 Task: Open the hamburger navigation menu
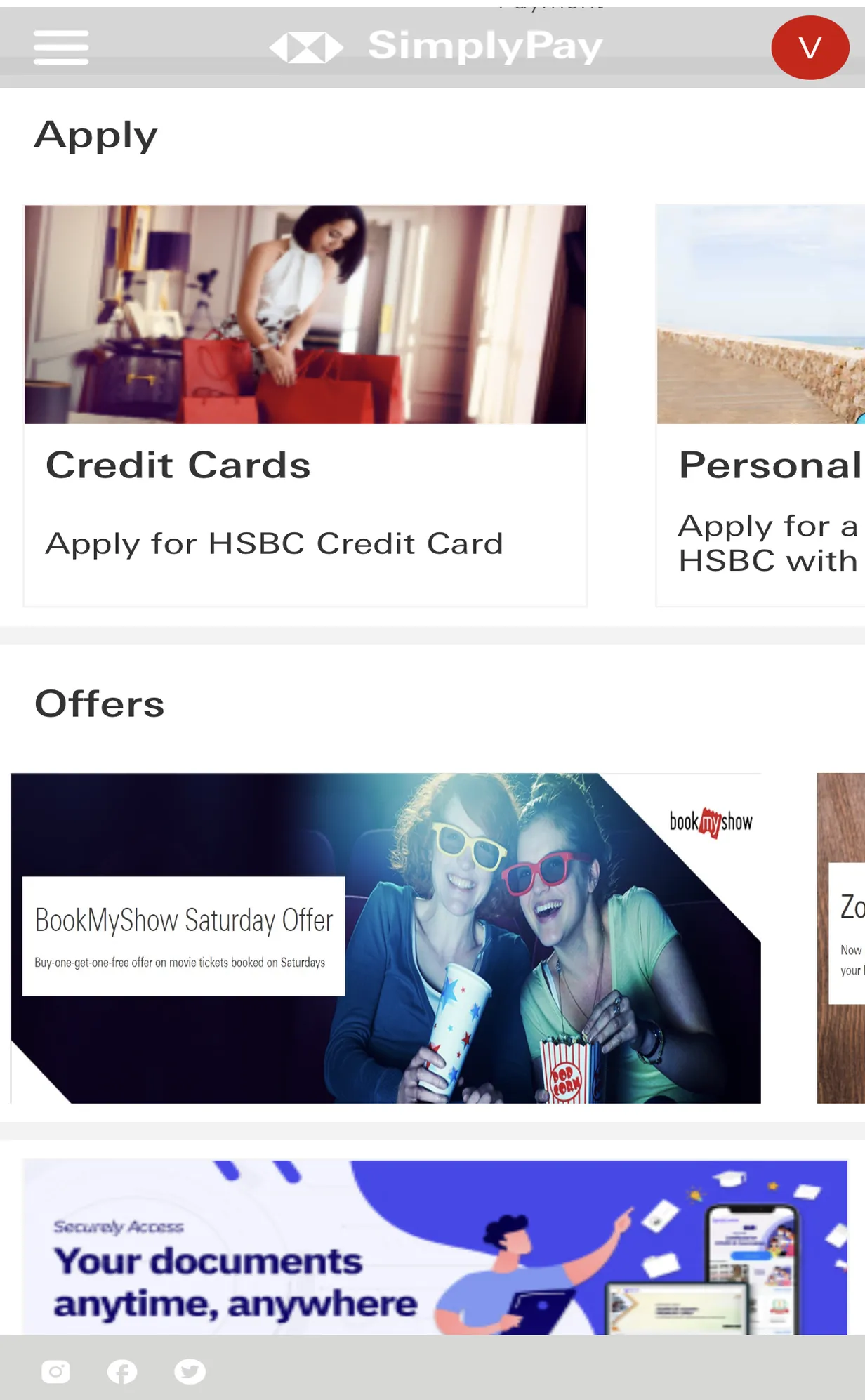coord(61,48)
